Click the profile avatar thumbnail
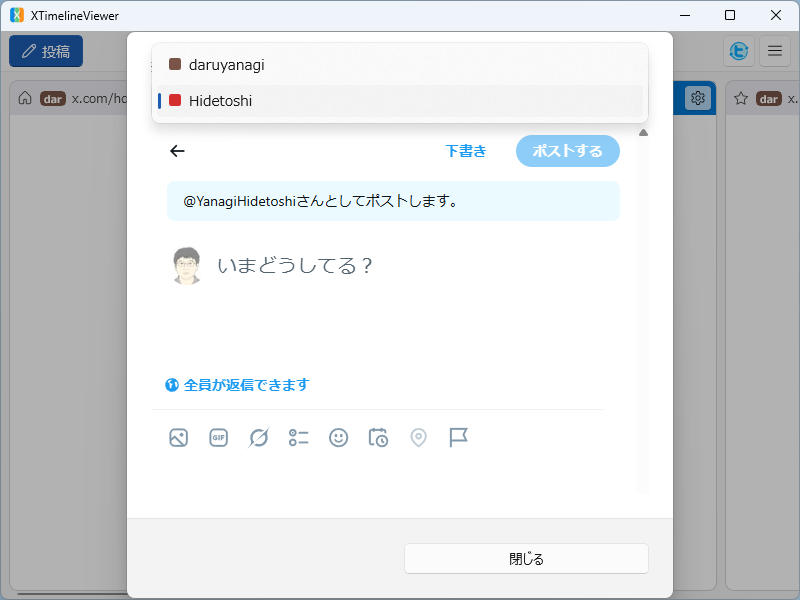The height and width of the screenshot is (600, 800). tap(186, 265)
